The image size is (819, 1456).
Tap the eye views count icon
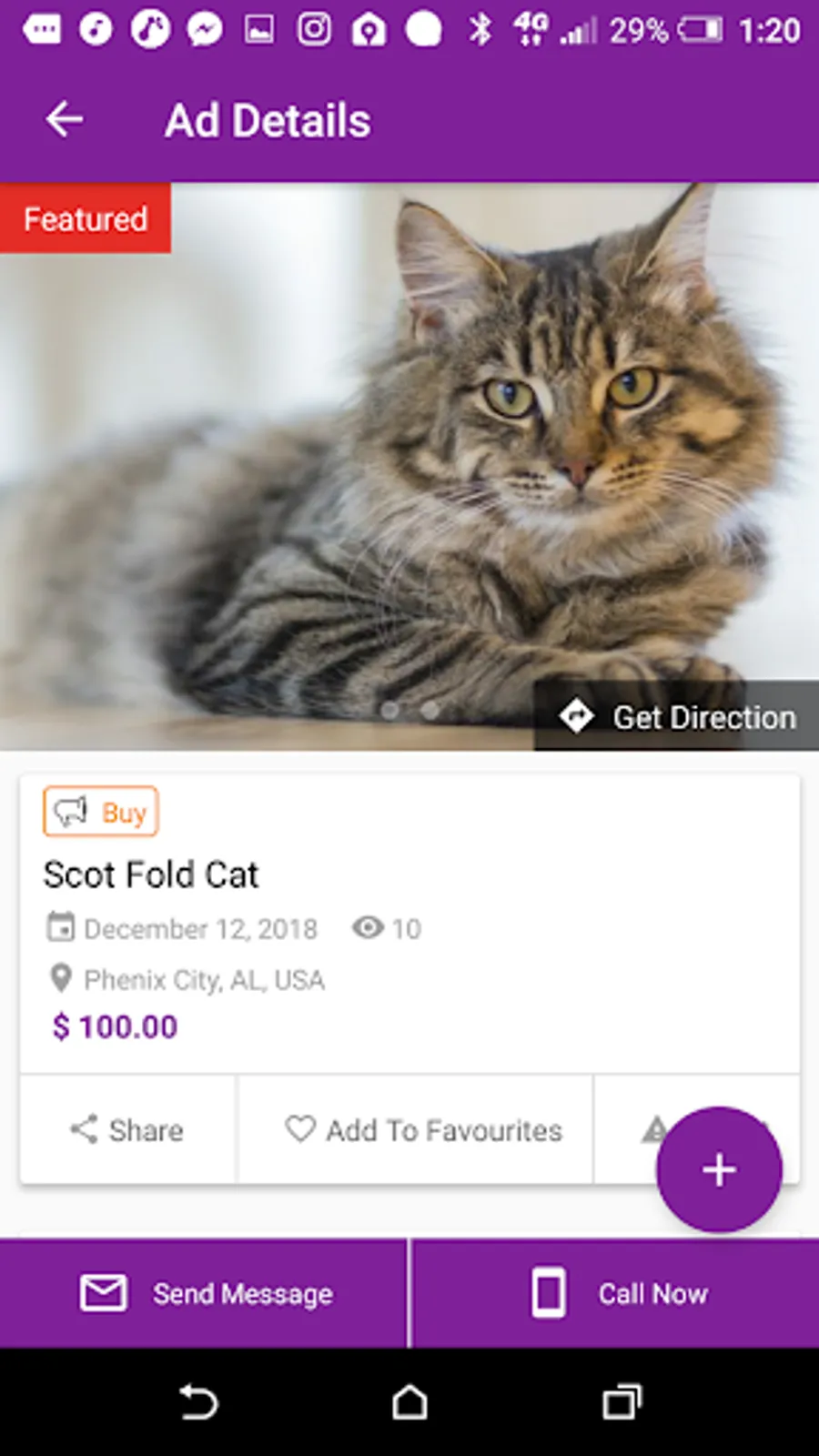click(x=368, y=927)
